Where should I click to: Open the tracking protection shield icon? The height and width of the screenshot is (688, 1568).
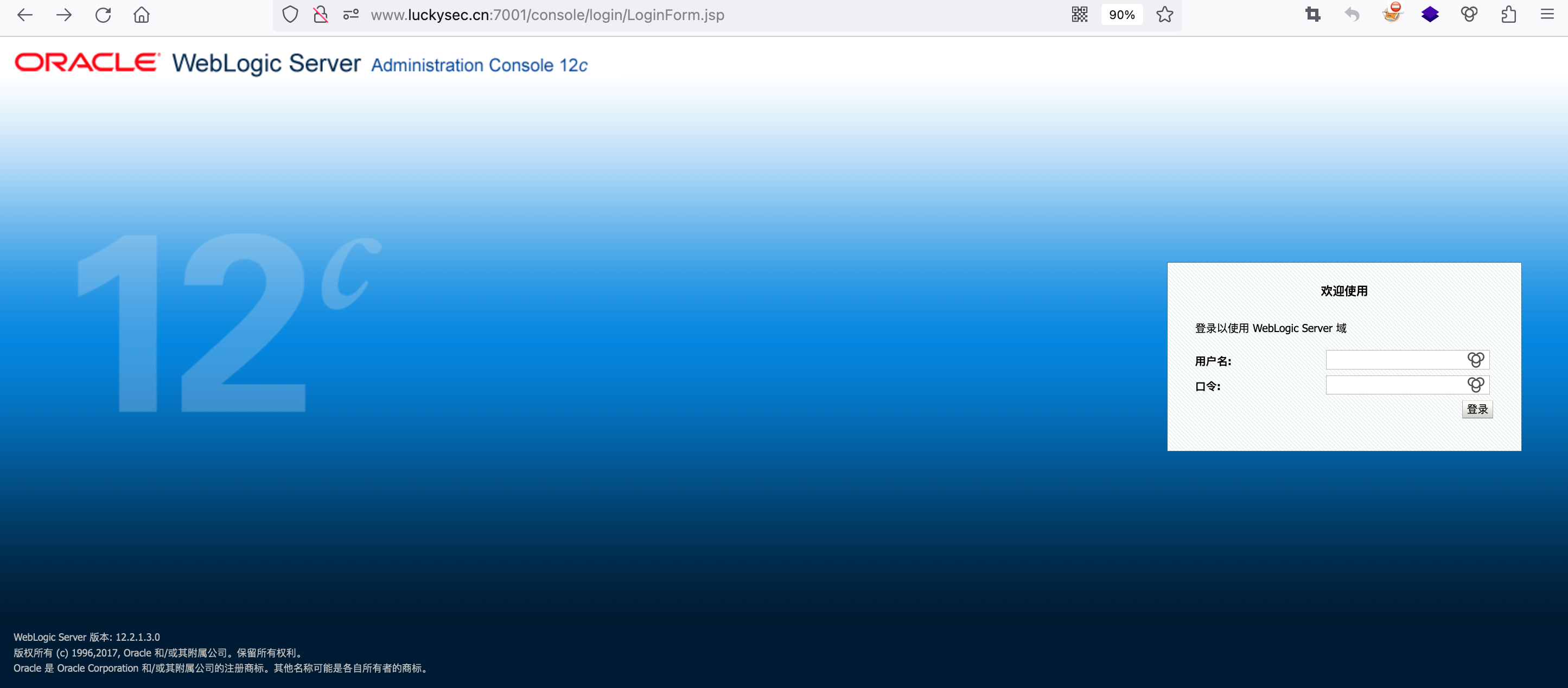[x=290, y=15]
